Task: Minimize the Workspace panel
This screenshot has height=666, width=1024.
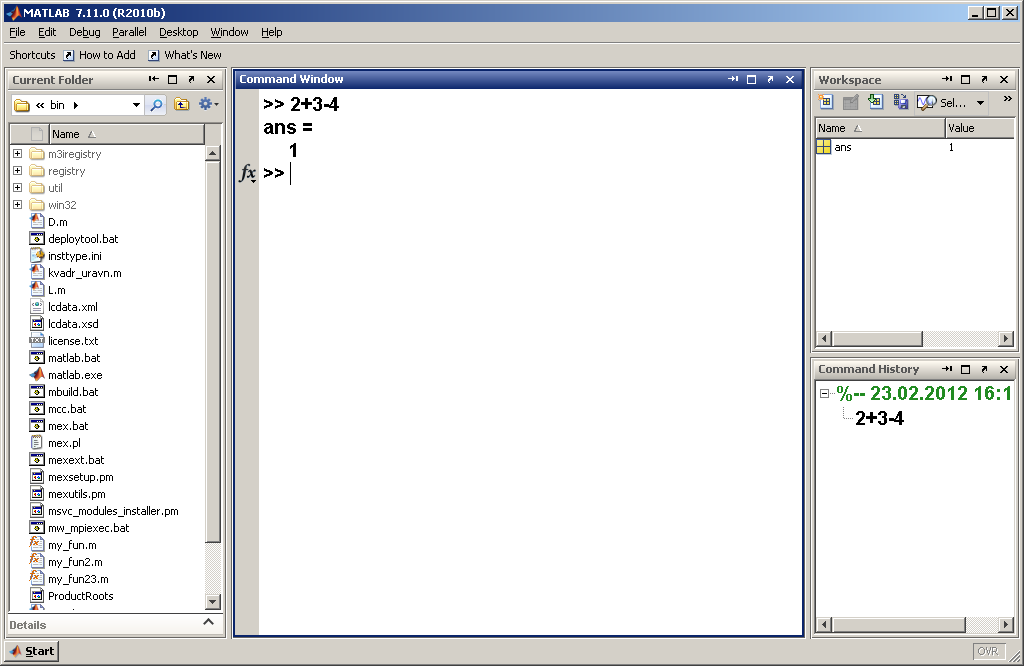Action: 947,79
